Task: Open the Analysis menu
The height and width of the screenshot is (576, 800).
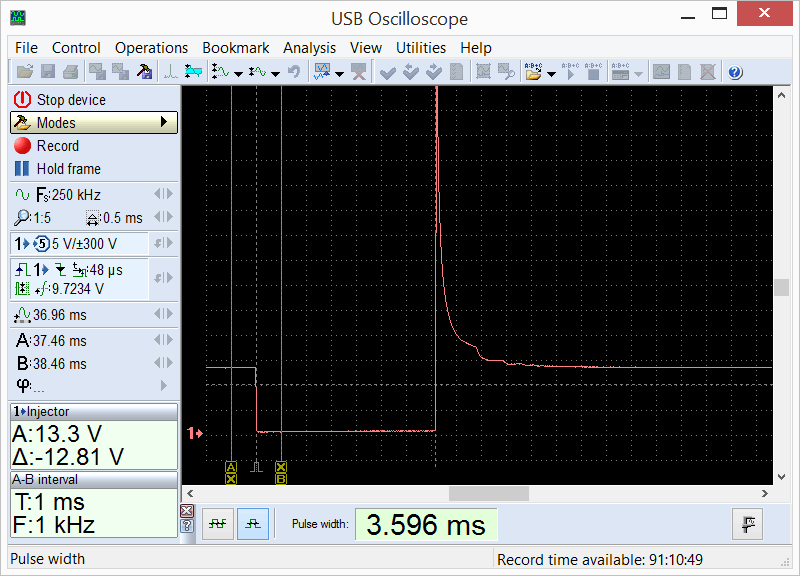Action: pyautogui.click(x=309, y=48)
